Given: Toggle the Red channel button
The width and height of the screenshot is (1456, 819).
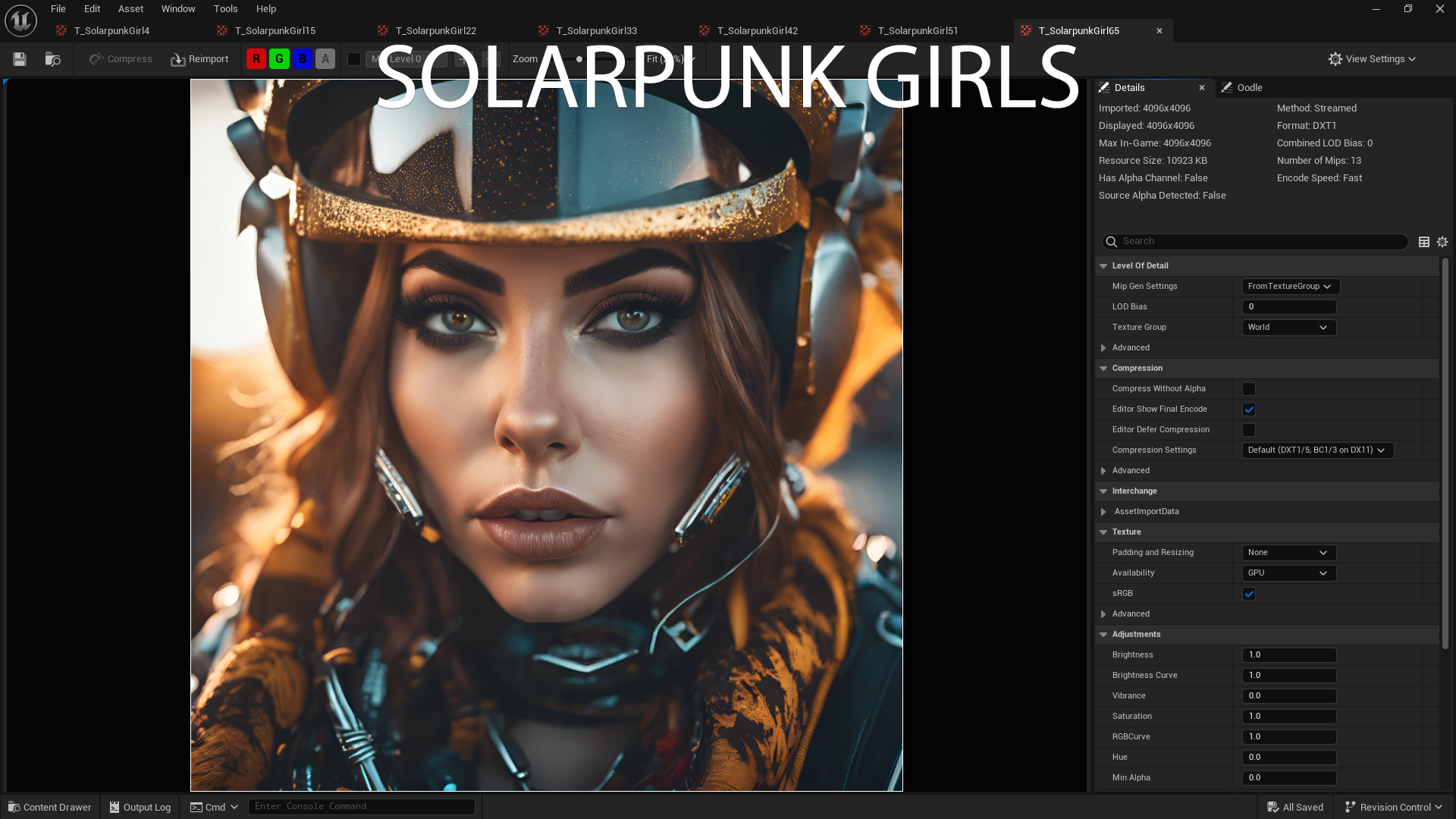Looking at the screenshot, I should [256, 59].
